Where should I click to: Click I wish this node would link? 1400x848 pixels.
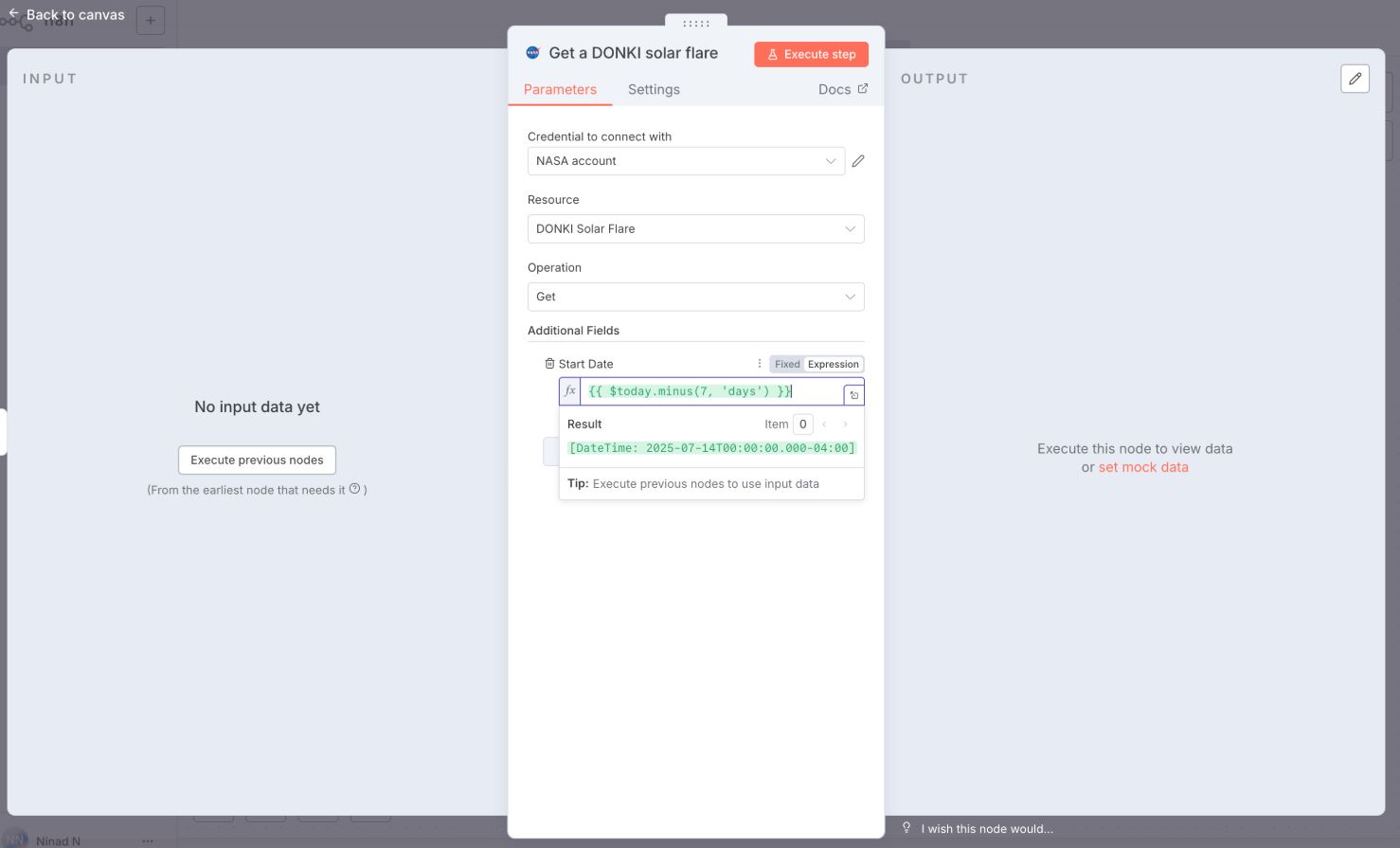pos(987,828)
